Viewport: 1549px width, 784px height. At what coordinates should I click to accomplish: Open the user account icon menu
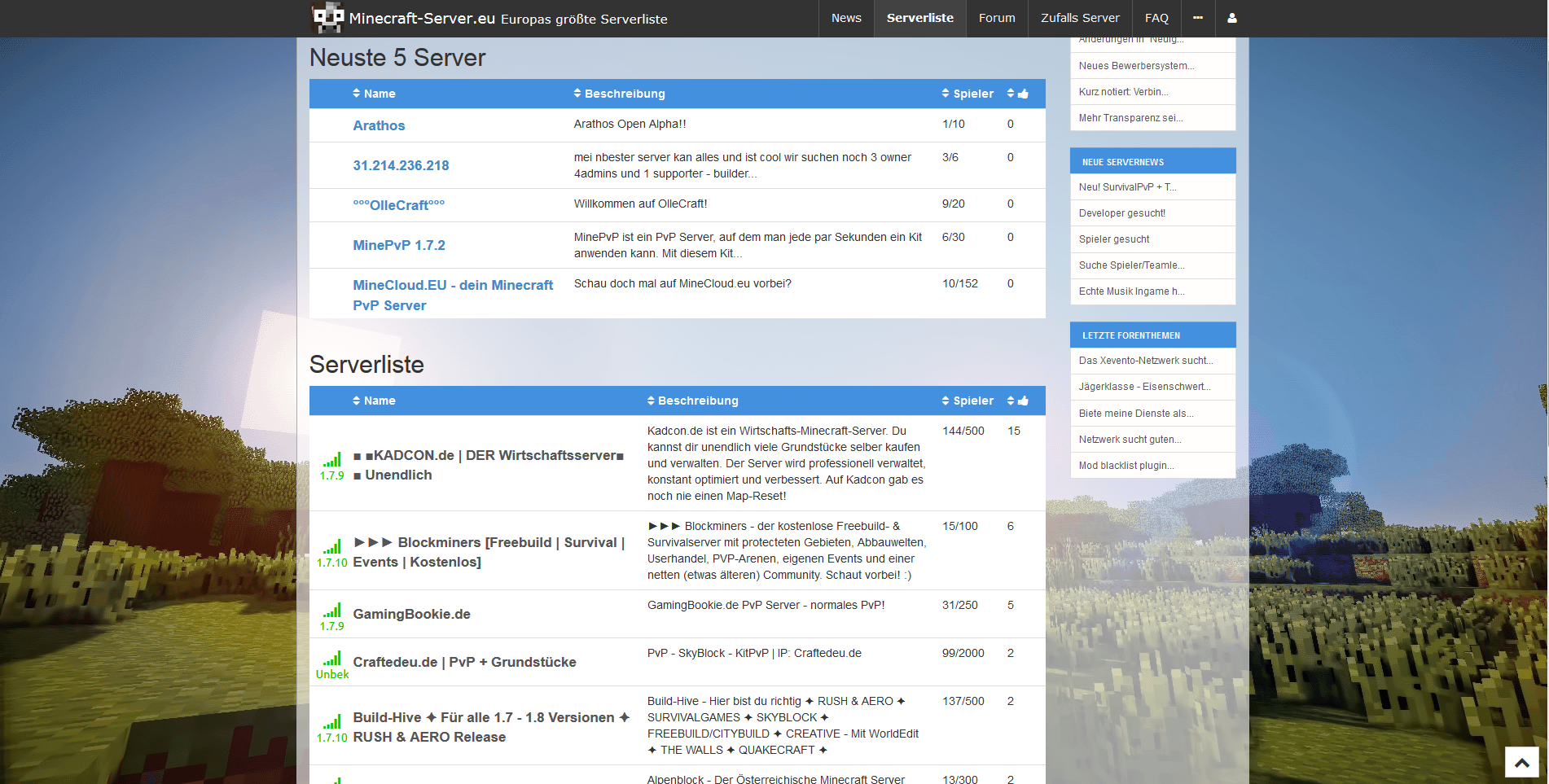[1231, 18]
